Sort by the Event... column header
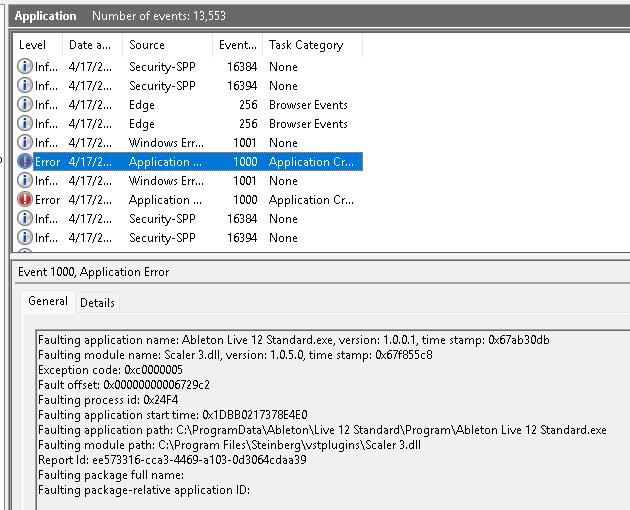The height and width of the screenshot is (510, 630). (x=237, y=45)
